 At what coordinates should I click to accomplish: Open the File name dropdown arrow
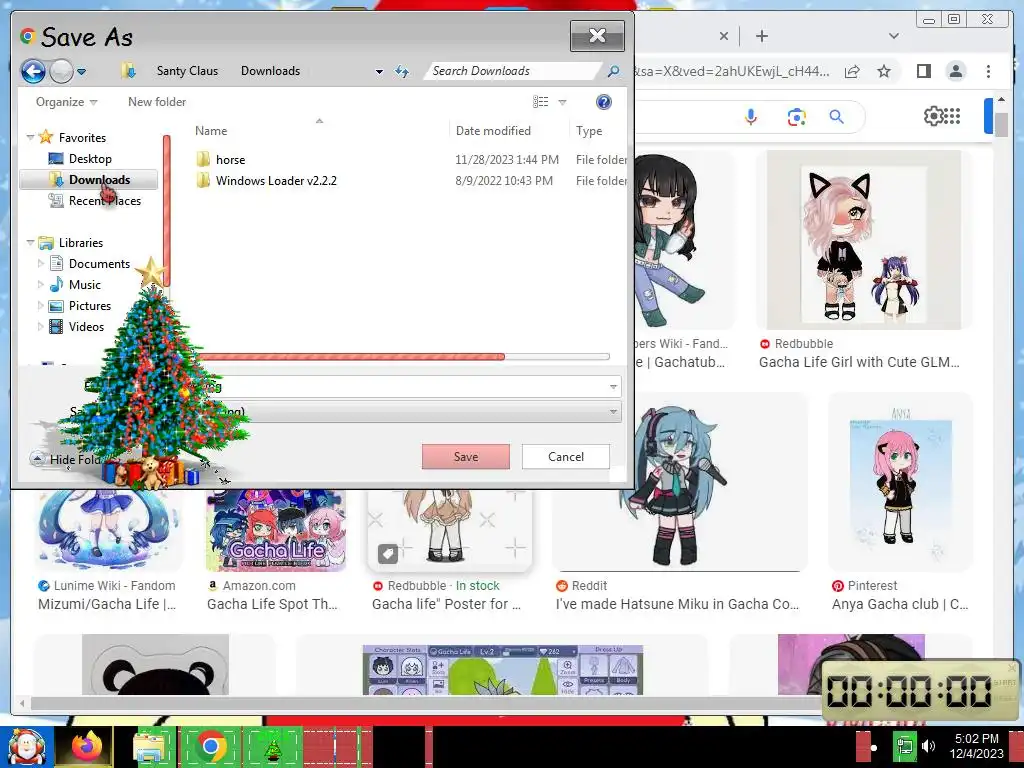(x=613, y=387)
